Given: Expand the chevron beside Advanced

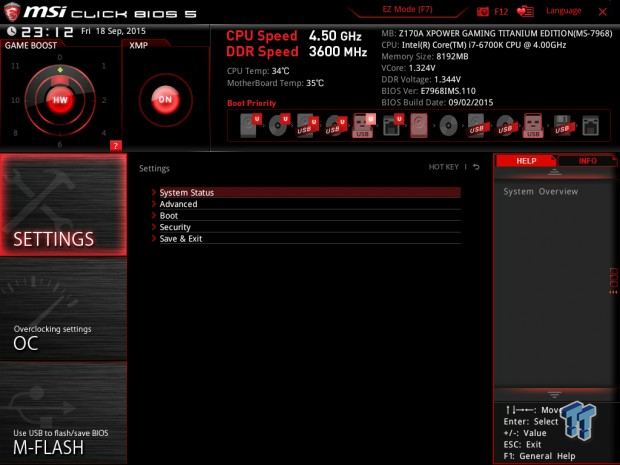Looking at the screenshot, I should (x=154, y=204).
